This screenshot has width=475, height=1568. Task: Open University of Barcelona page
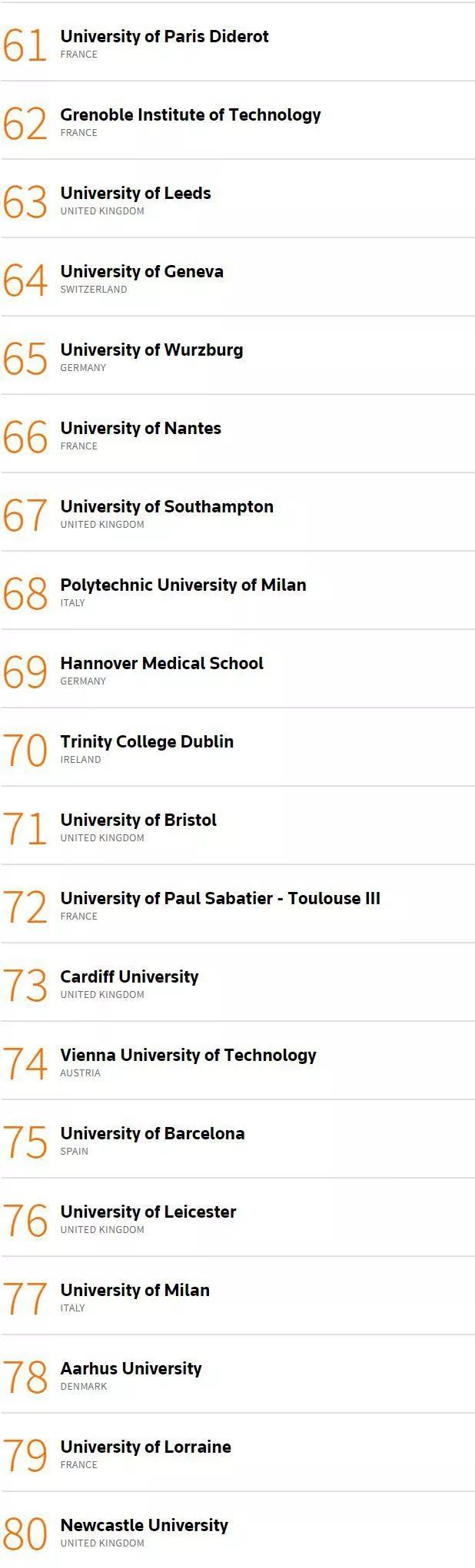tap(152, 1133)
